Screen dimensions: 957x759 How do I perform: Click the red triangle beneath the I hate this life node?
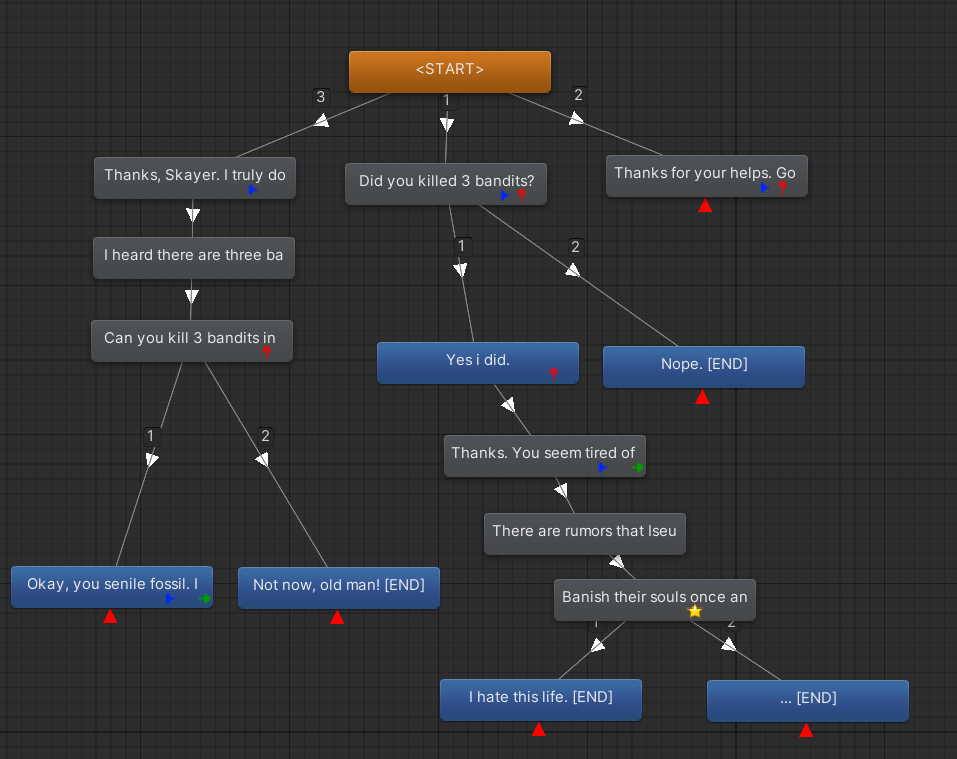[x=538, y=730]
